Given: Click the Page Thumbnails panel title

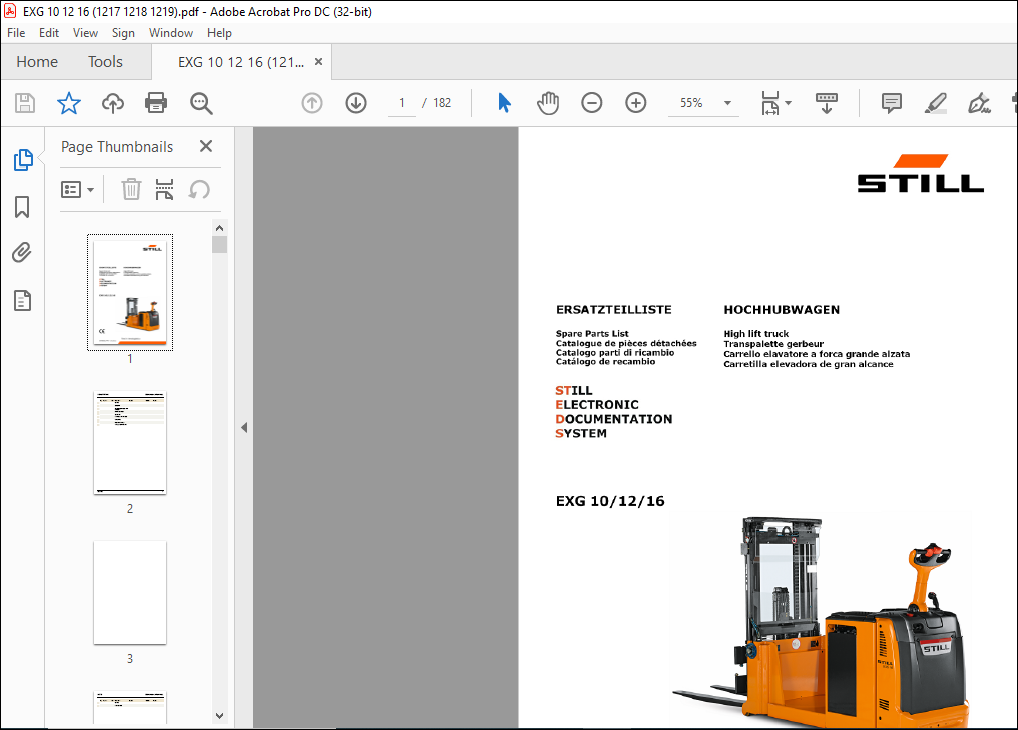Looking at the screenshot, I should pos(117,147).
